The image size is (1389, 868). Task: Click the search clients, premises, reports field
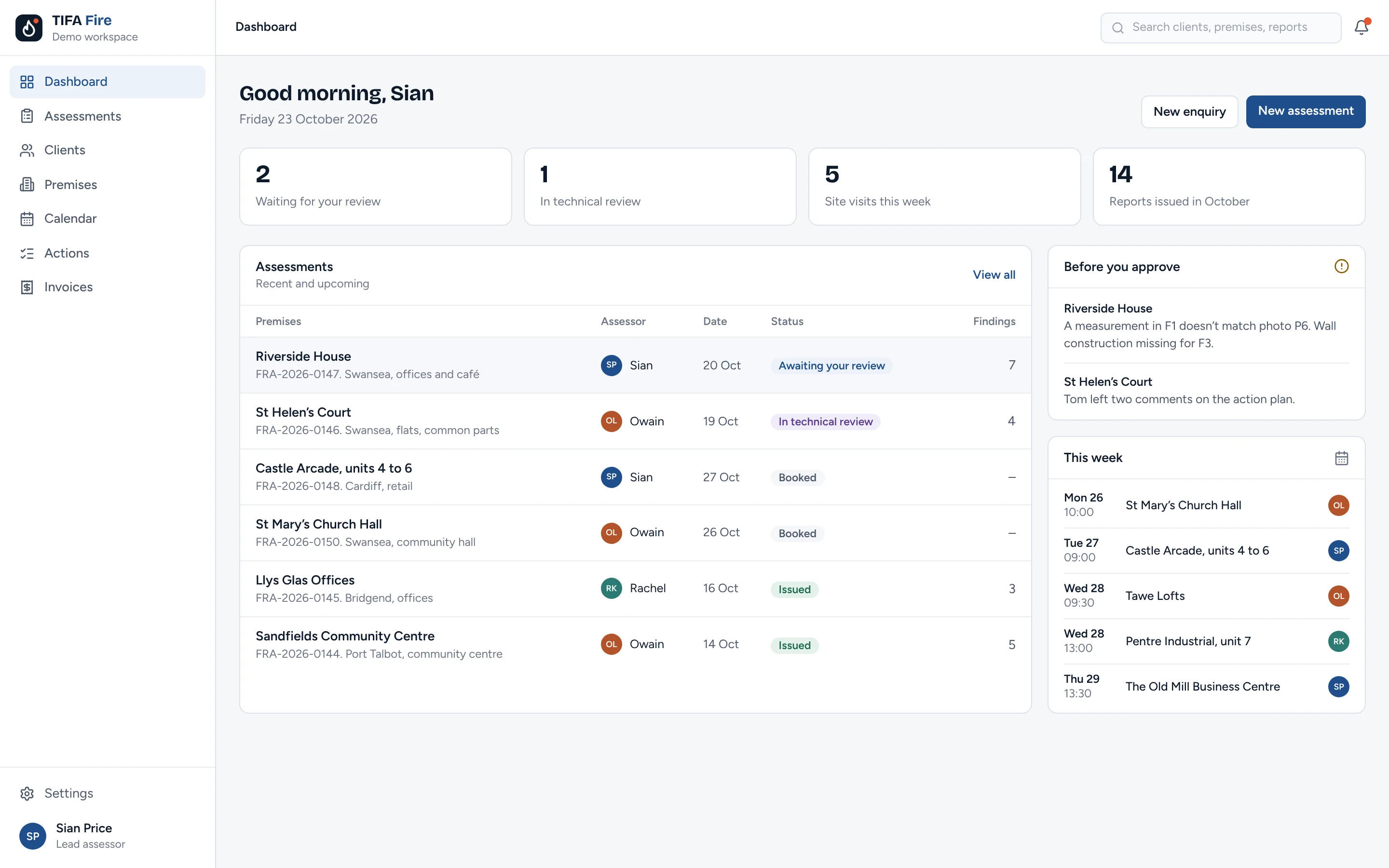click(x=1221, y=27)
